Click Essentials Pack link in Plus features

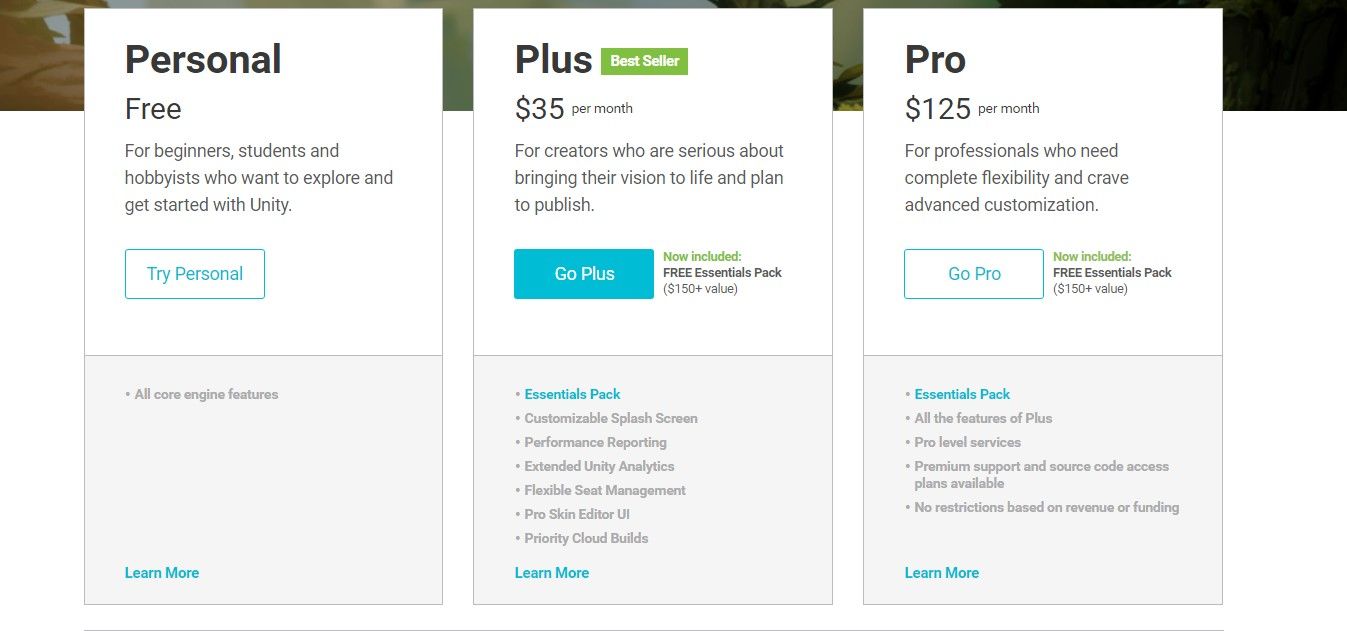pos(573,394)
